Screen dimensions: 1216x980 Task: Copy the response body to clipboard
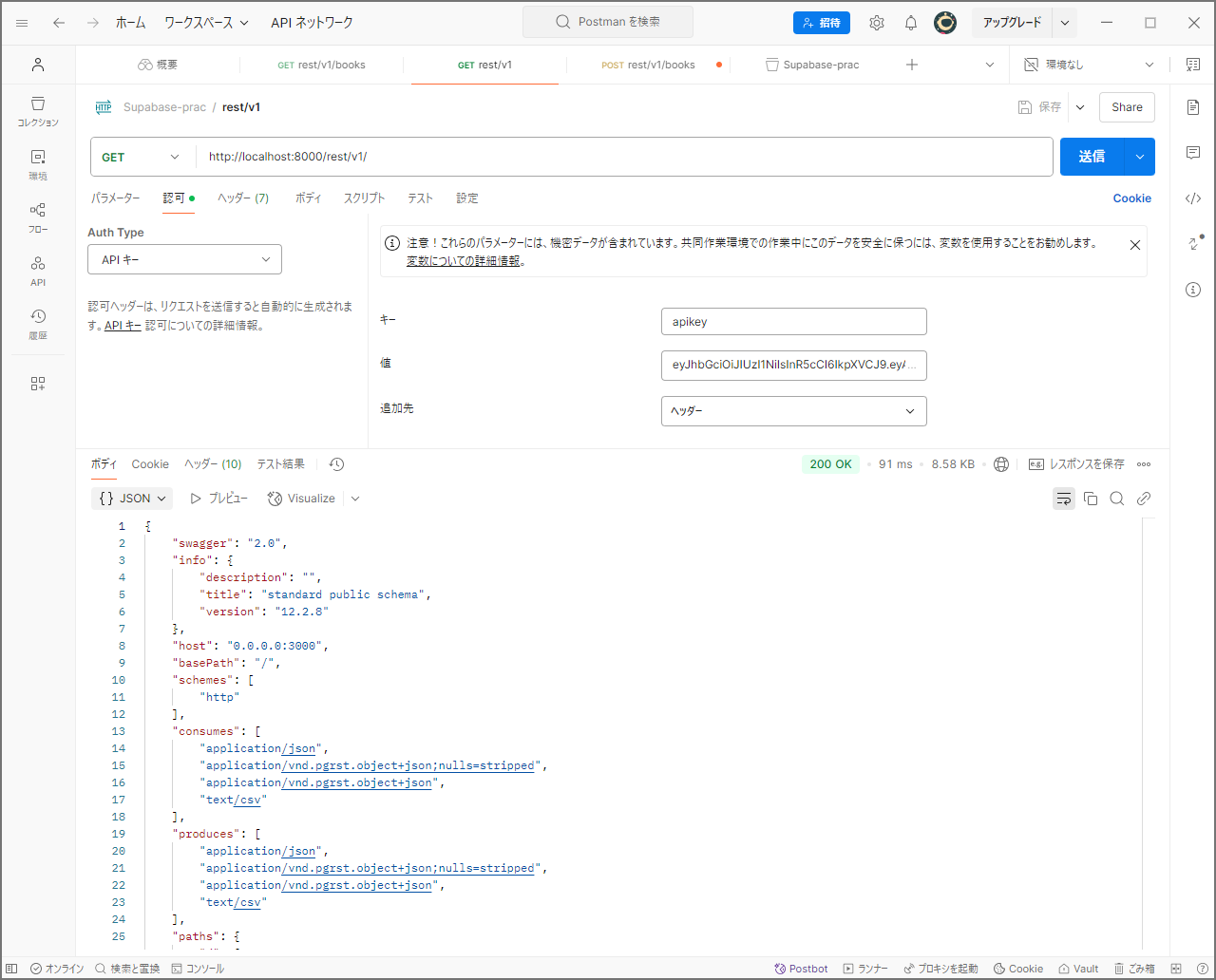[x=1091, y=498]
